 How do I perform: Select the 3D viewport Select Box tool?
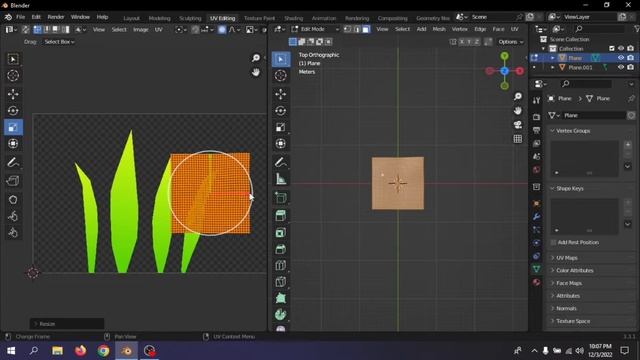[281, 59]
